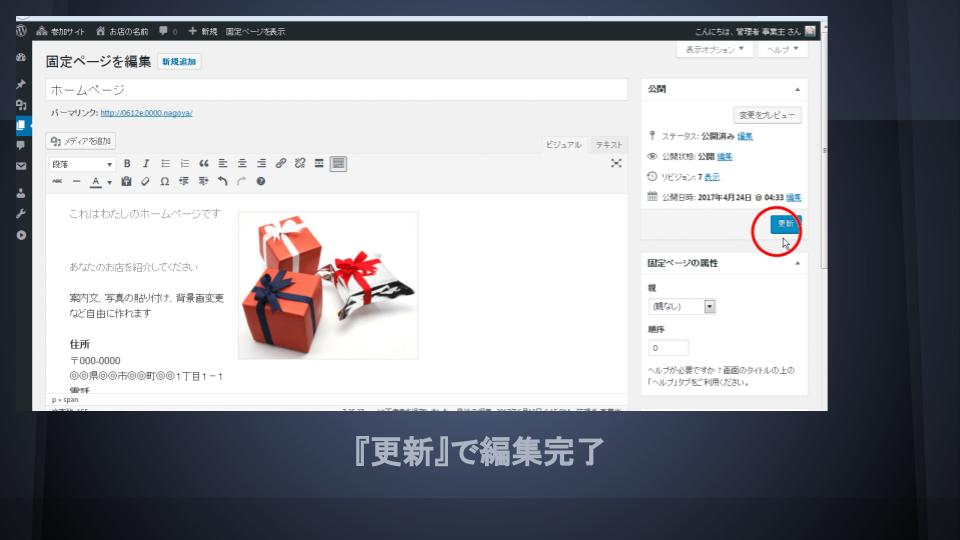Open the 親 parent page dropdown
960x540 pixels.
683,307
